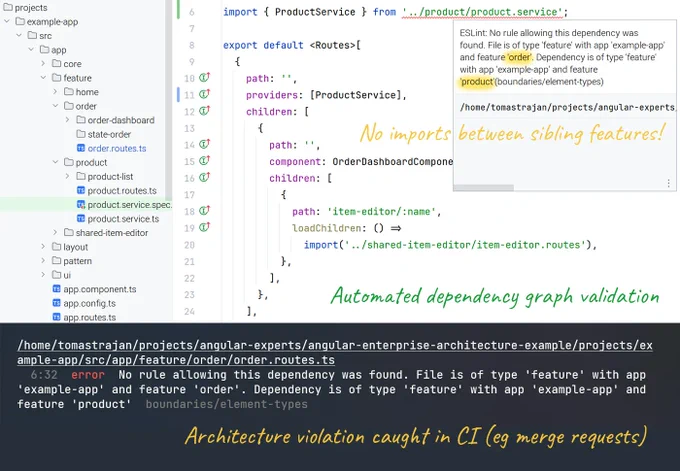Click the product.service.ts file icon
680x471 pixels.
point(81,218)
